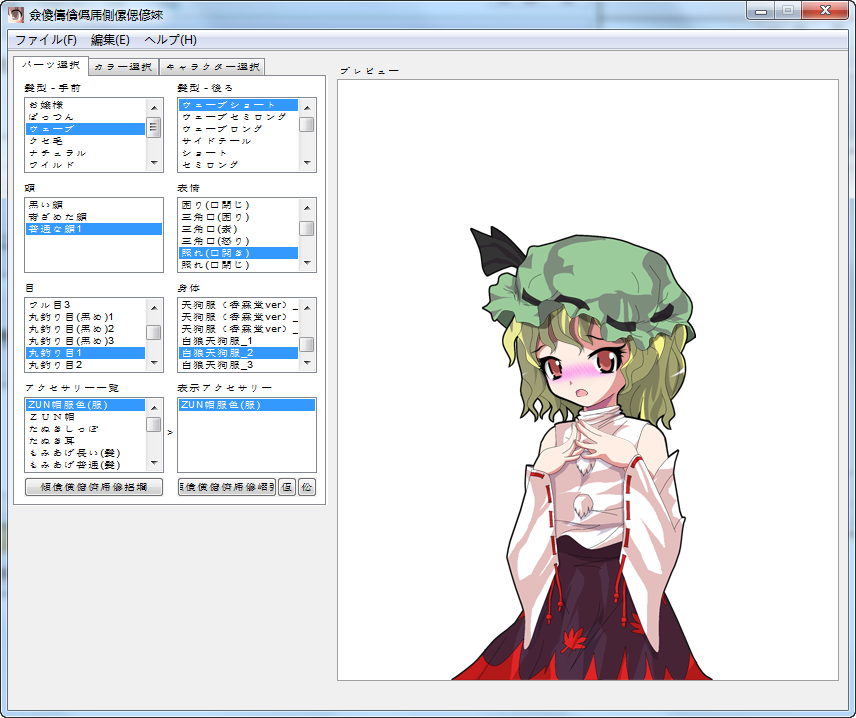Viewport: 856px width, 718px height.
Task: Select 丸釣り目(黒め)1 eyes
Action: coord(86,317)
